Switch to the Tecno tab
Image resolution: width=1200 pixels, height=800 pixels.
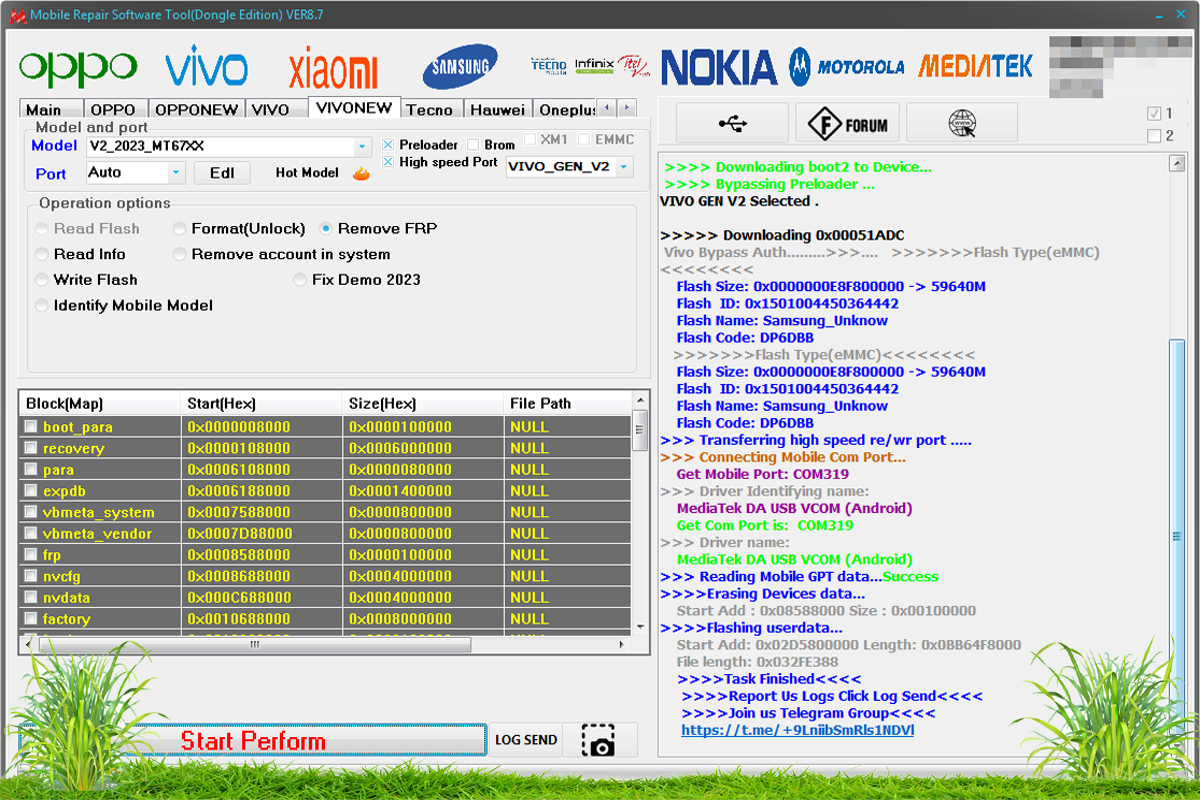pyautogui.click(x=430, y=109)
